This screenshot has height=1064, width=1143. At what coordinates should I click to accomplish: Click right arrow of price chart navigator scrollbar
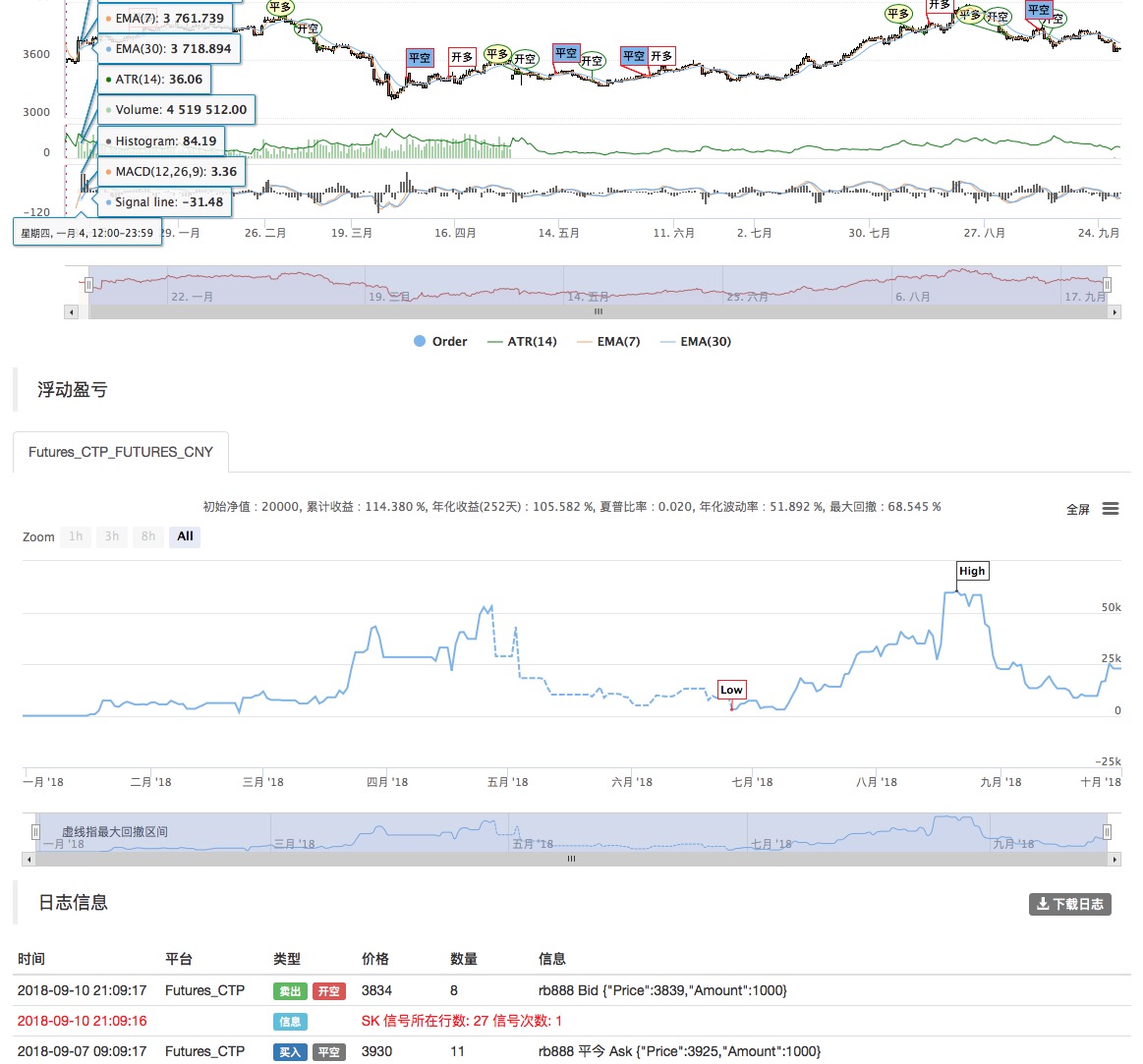pyautogui.click(x=1114, y=311)
